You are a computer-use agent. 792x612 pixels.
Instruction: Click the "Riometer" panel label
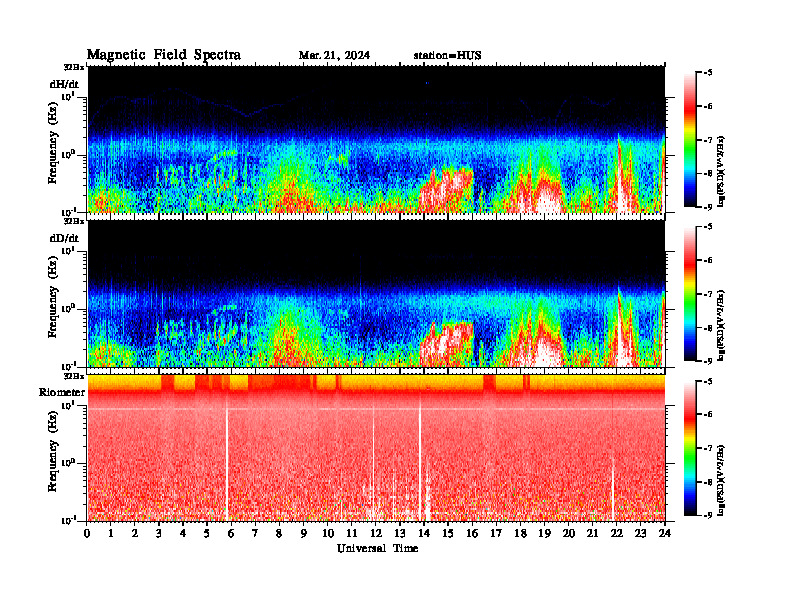62,392
